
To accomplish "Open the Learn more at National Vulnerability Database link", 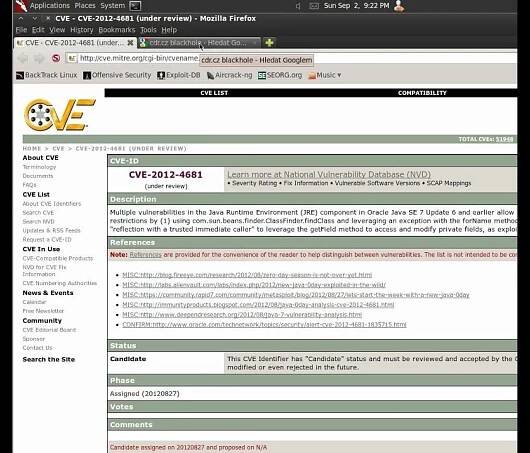I will pyautogui.click(x=329, y=174).
